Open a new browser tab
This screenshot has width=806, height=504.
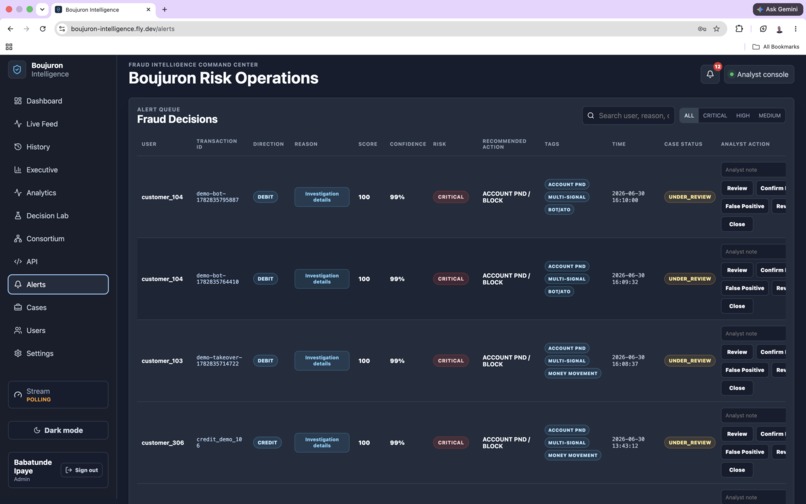click(x=164, y=9)
